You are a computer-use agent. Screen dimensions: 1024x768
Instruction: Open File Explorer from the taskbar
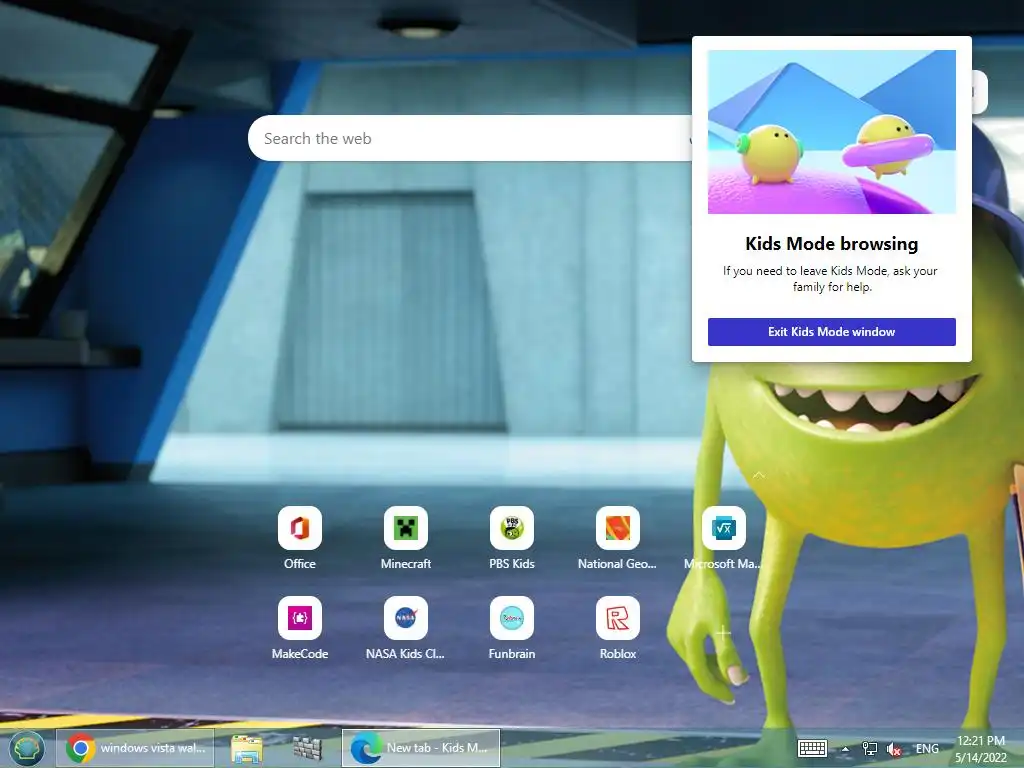(x=247, y=749)
